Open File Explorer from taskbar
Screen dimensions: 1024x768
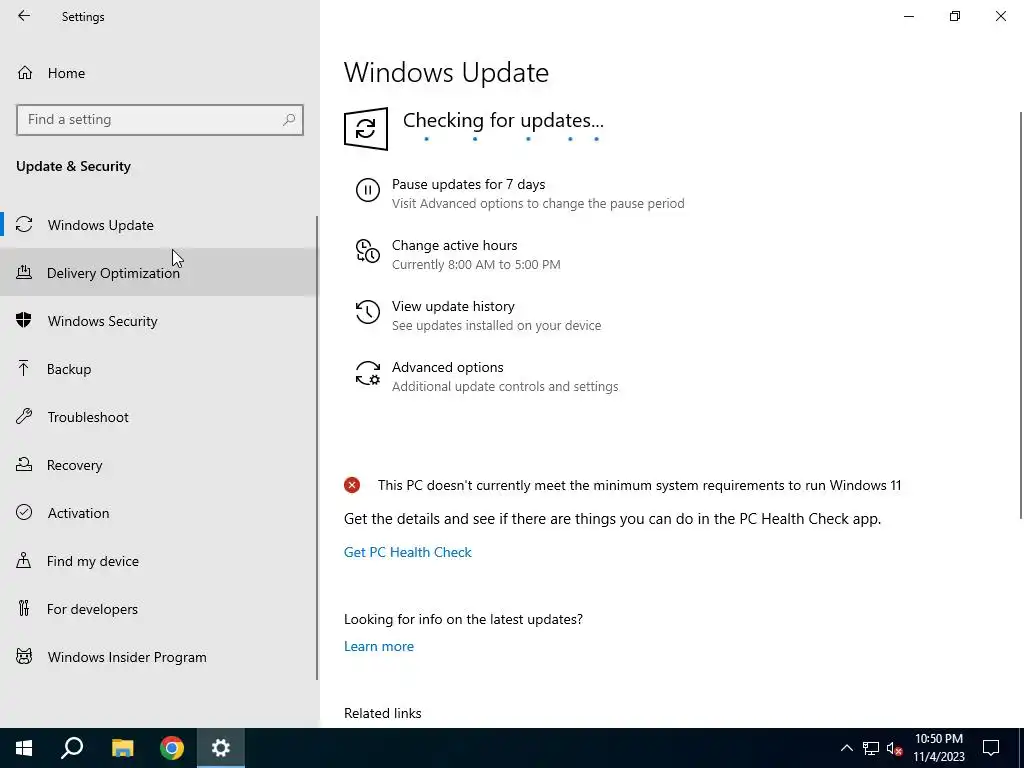click(122, 748)
